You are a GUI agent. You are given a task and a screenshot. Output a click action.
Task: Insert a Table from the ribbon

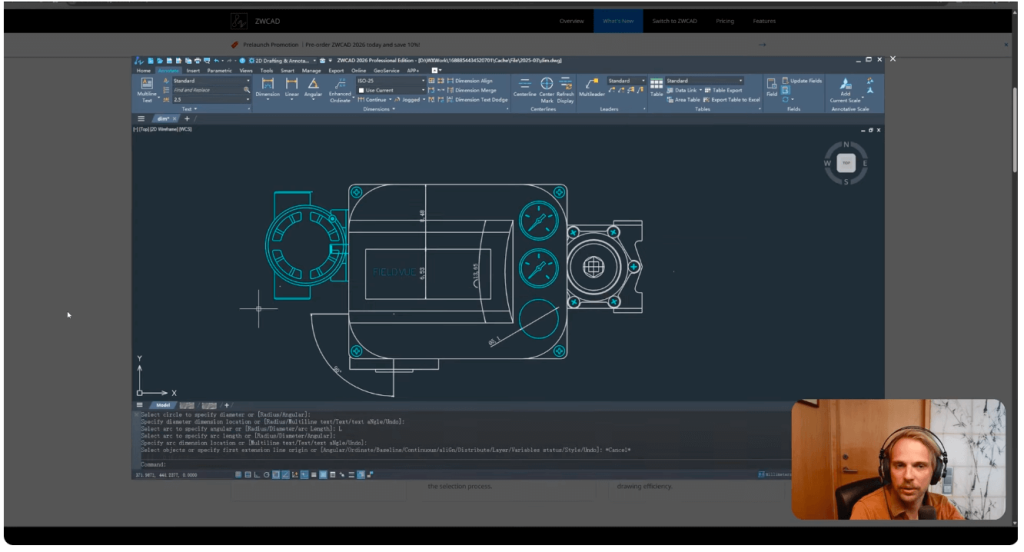656,86
